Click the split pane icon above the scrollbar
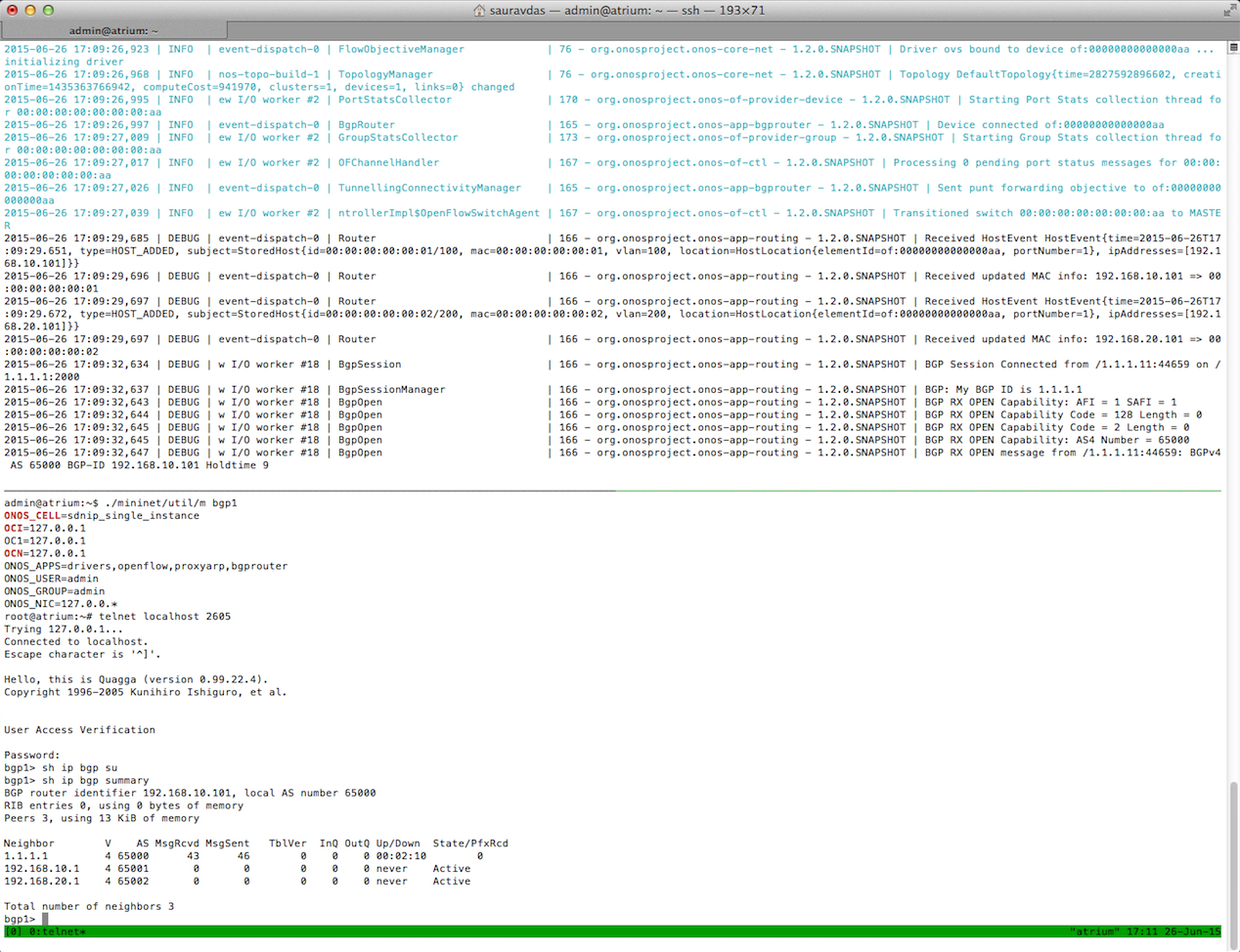Image resolution: width=1240 pixels, height=952 pixels. pyautogui.click(x=1233, y=47)
